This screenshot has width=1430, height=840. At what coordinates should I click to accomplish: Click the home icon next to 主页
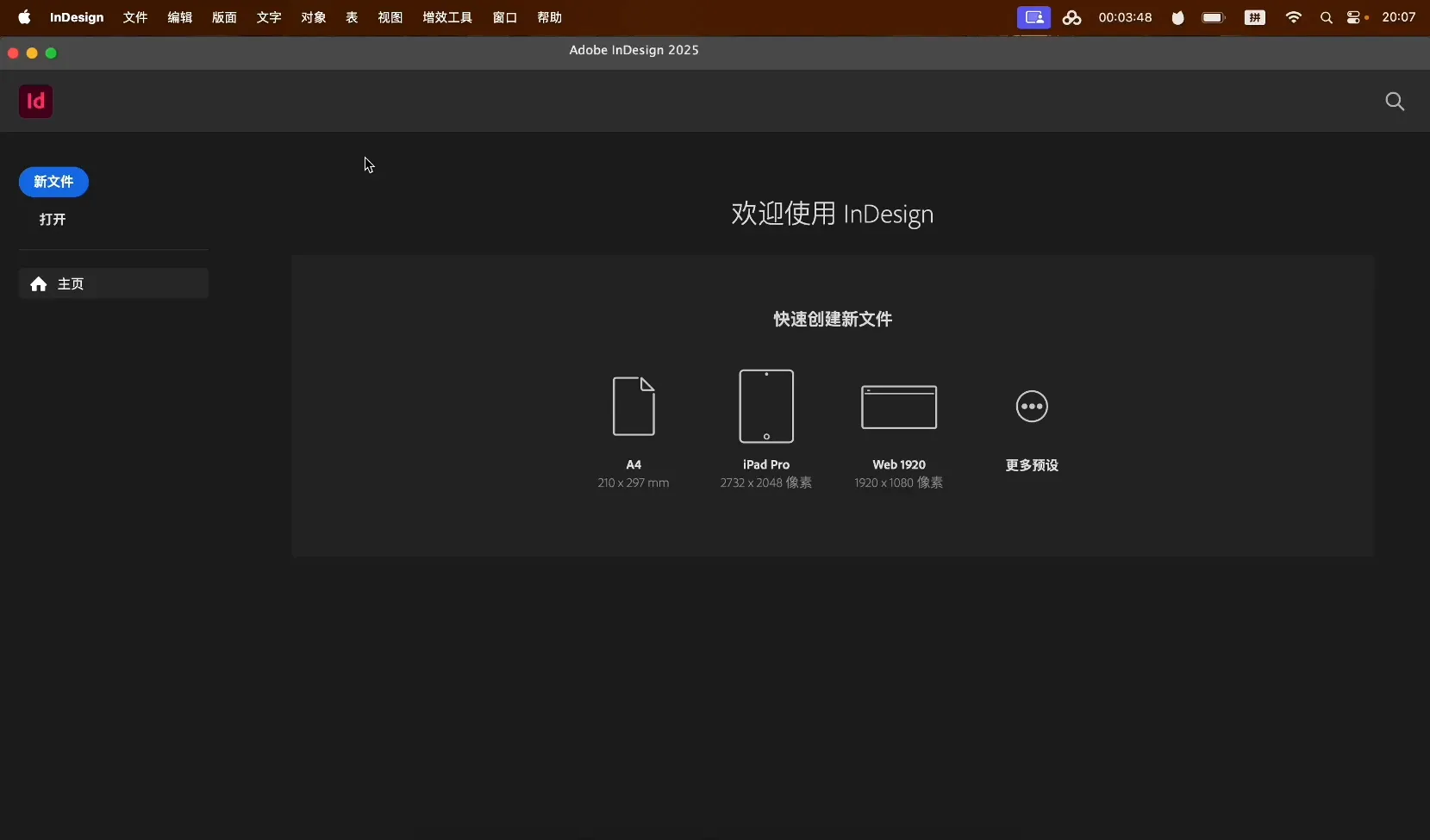pyautogui.click(x=39, y=284)
